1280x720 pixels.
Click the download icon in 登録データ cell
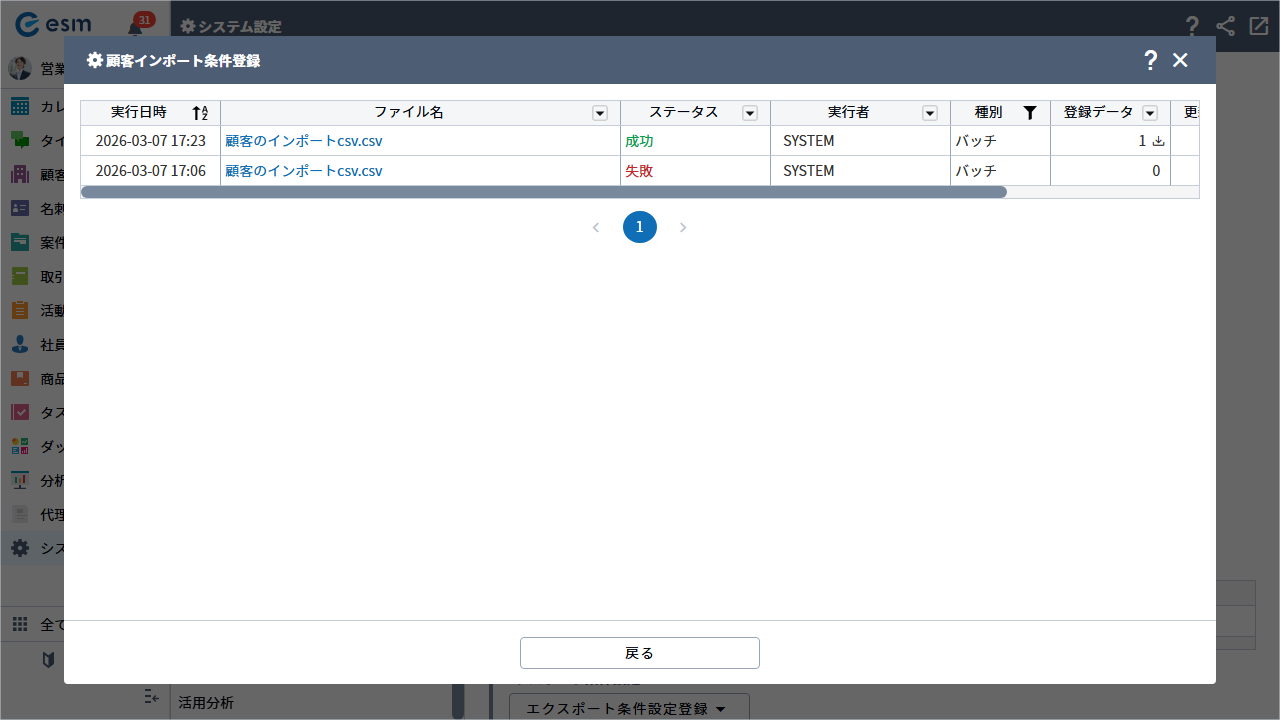pos(1159,141)
